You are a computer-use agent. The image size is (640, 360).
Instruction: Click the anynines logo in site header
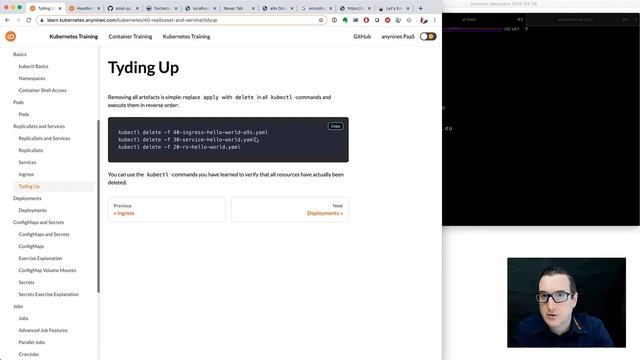coord(11,36)
